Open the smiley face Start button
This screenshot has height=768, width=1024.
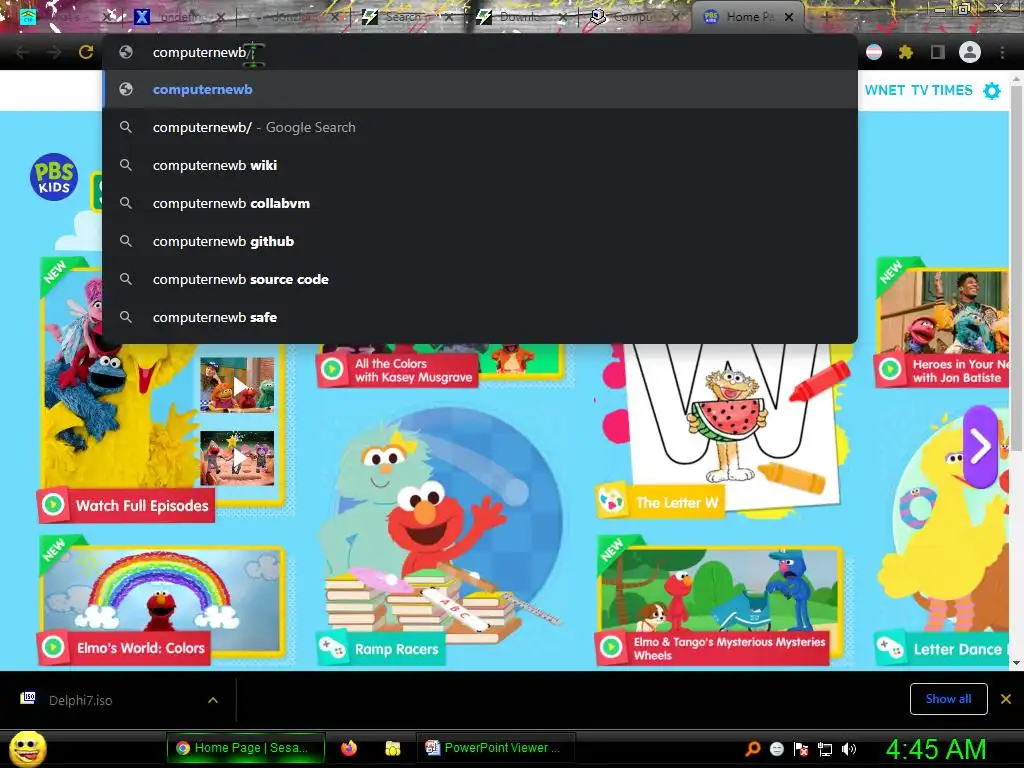[28, 748]
